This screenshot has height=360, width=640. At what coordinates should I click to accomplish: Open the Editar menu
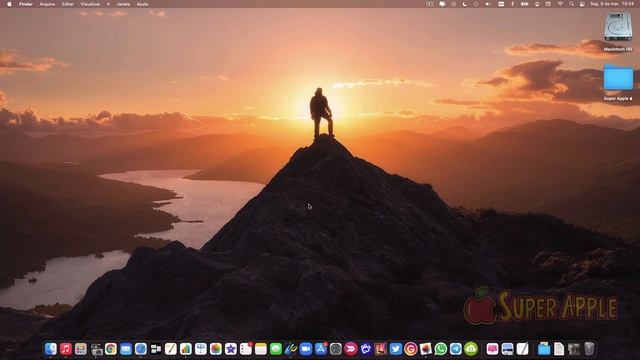68,4
